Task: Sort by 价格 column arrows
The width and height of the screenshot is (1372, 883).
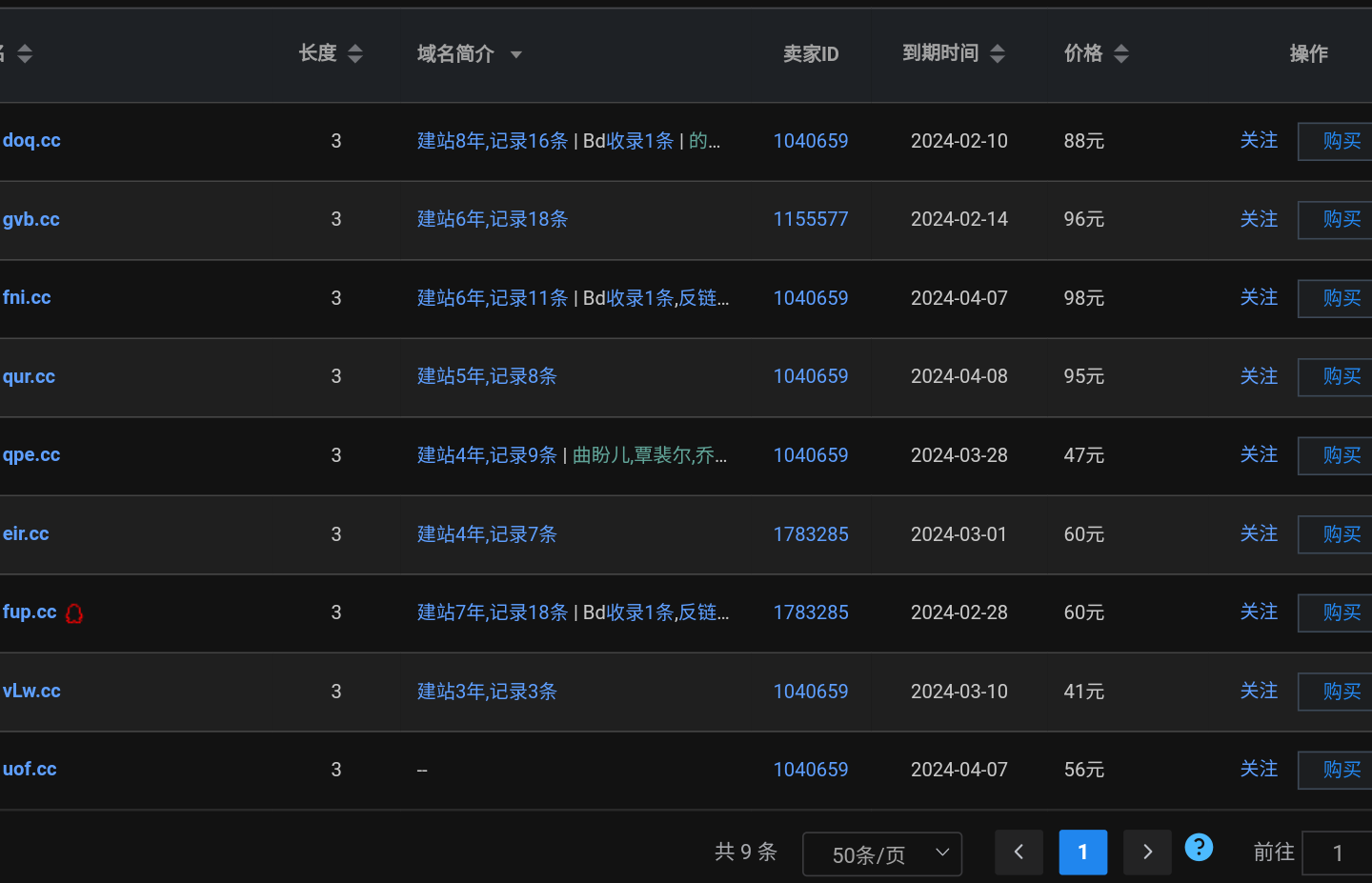Action: point(1121,53)
